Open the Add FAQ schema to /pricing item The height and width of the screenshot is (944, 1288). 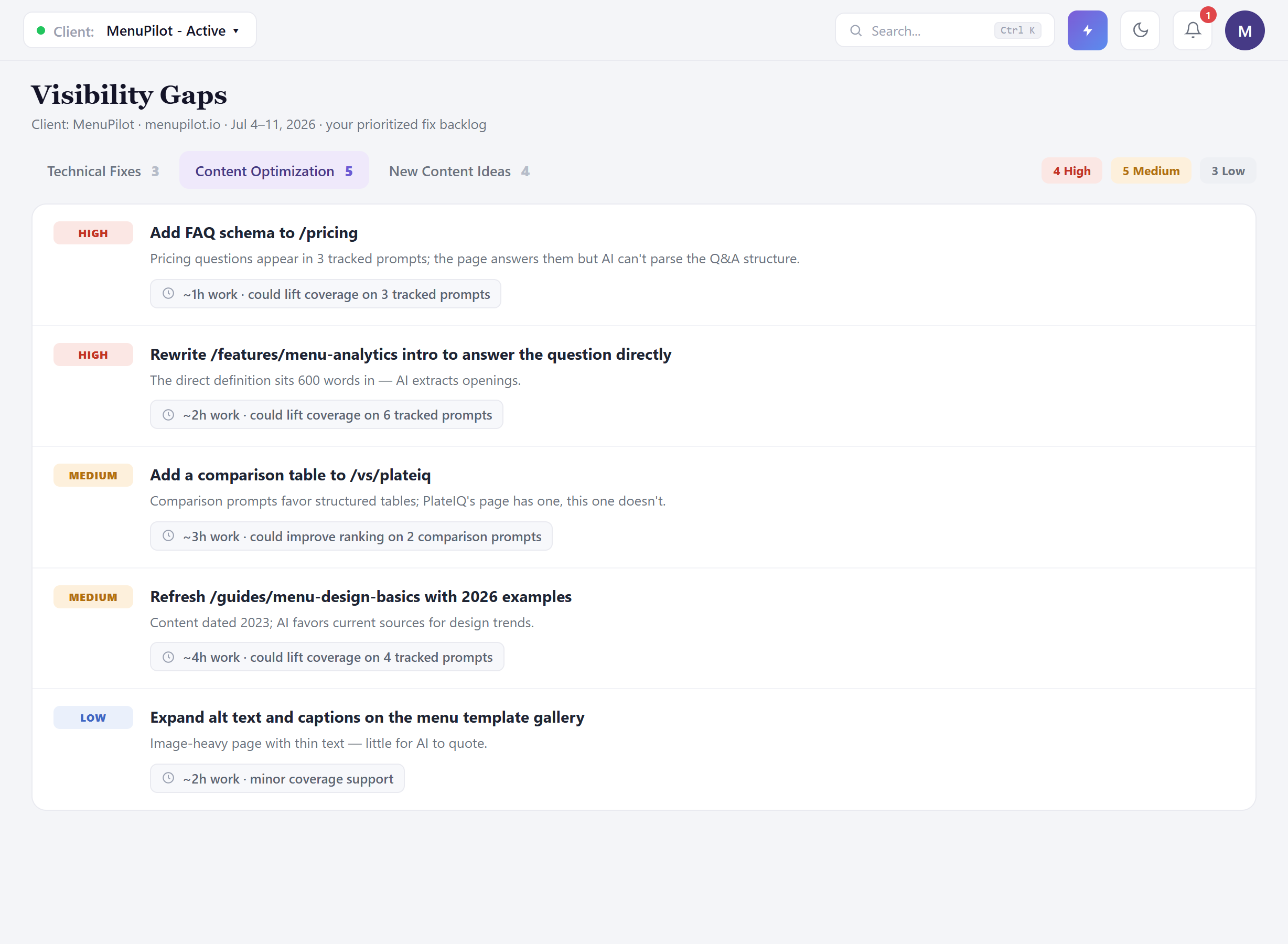254,232
